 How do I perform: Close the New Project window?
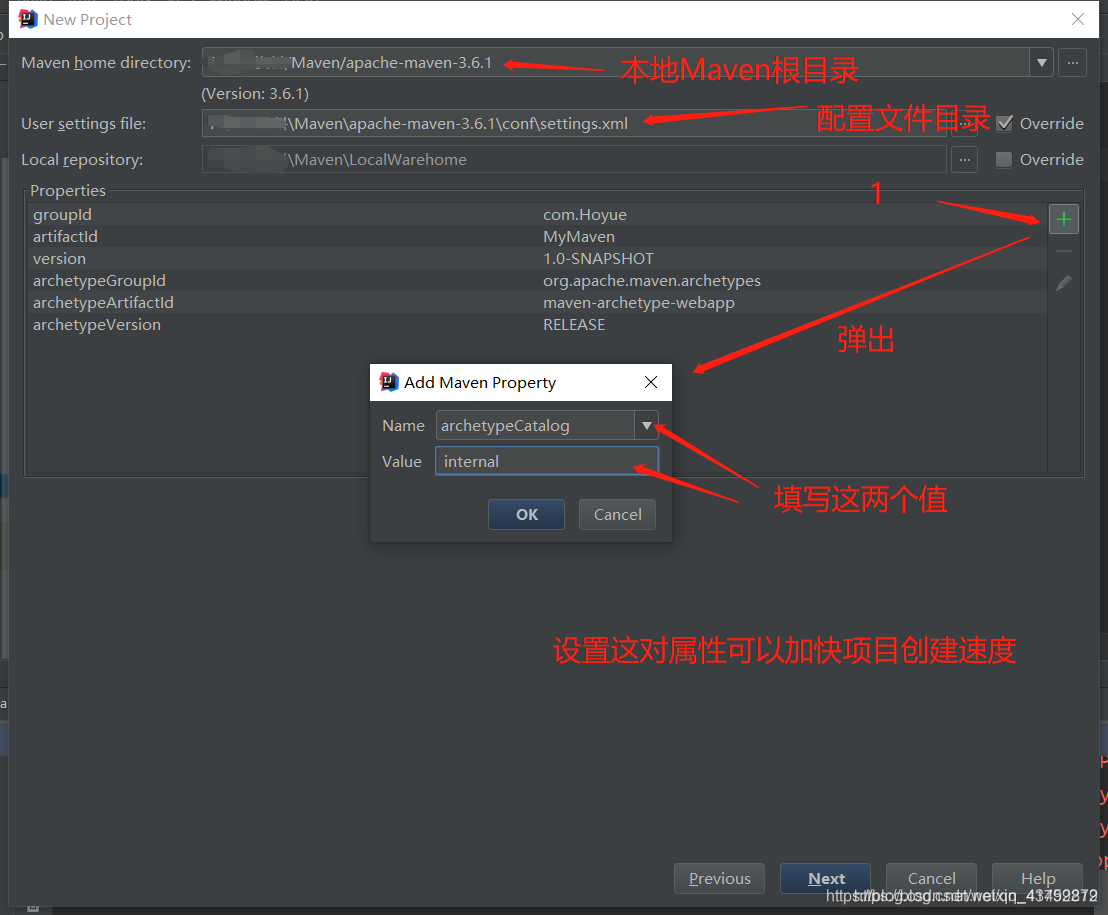click(1078, 19)
